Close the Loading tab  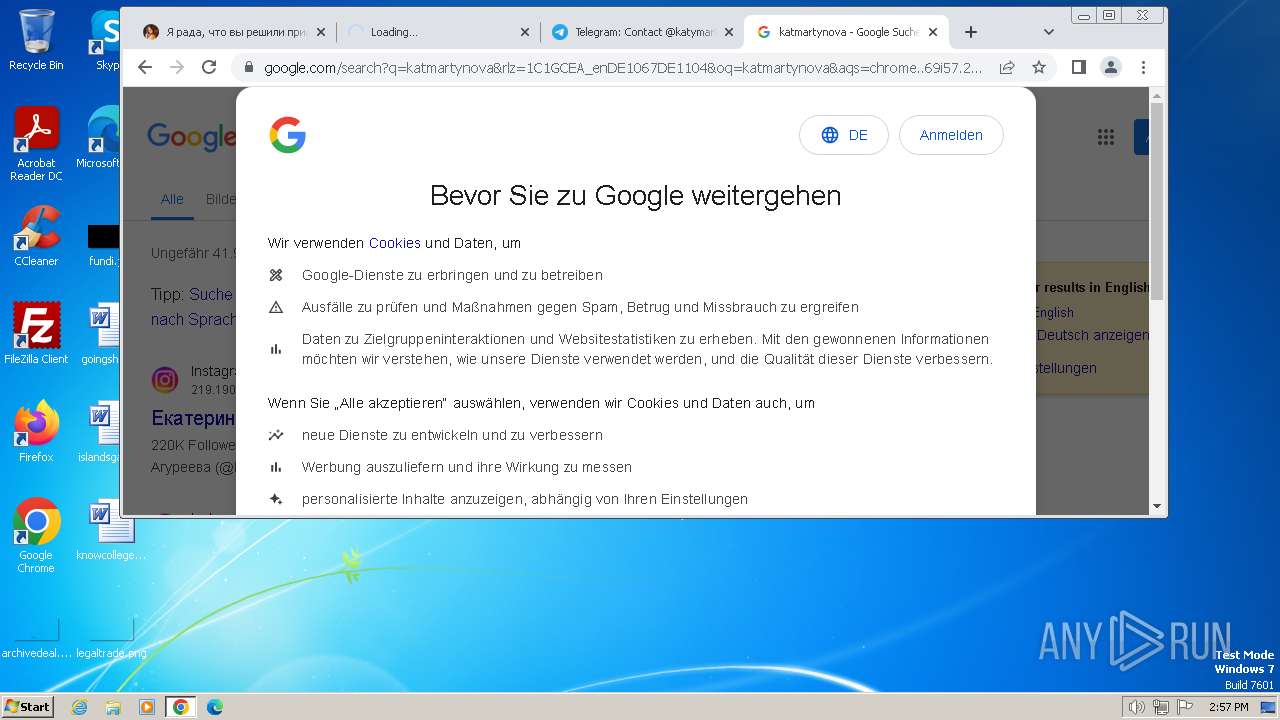525,32
